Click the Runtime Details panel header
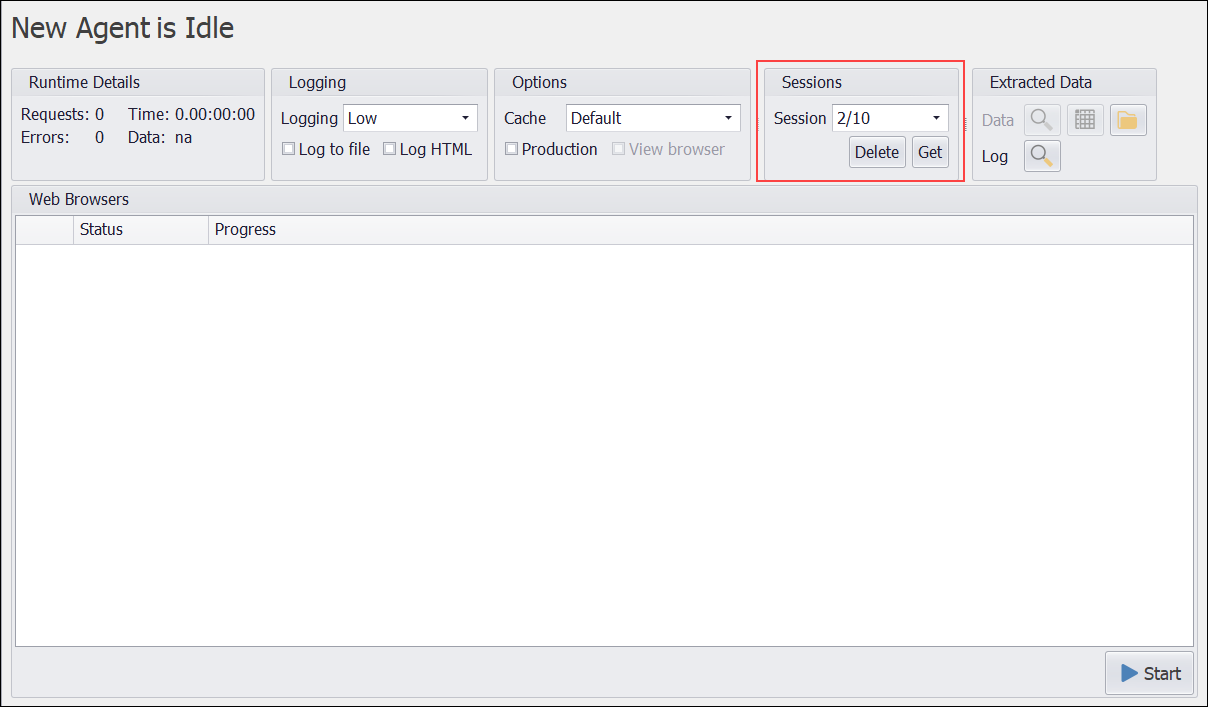 [84, 82]
